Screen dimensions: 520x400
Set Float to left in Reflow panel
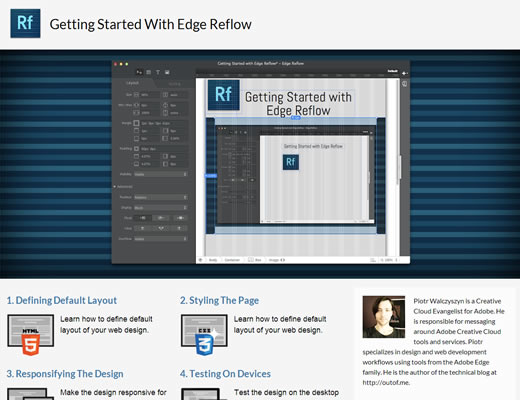[x=142, y=218]
